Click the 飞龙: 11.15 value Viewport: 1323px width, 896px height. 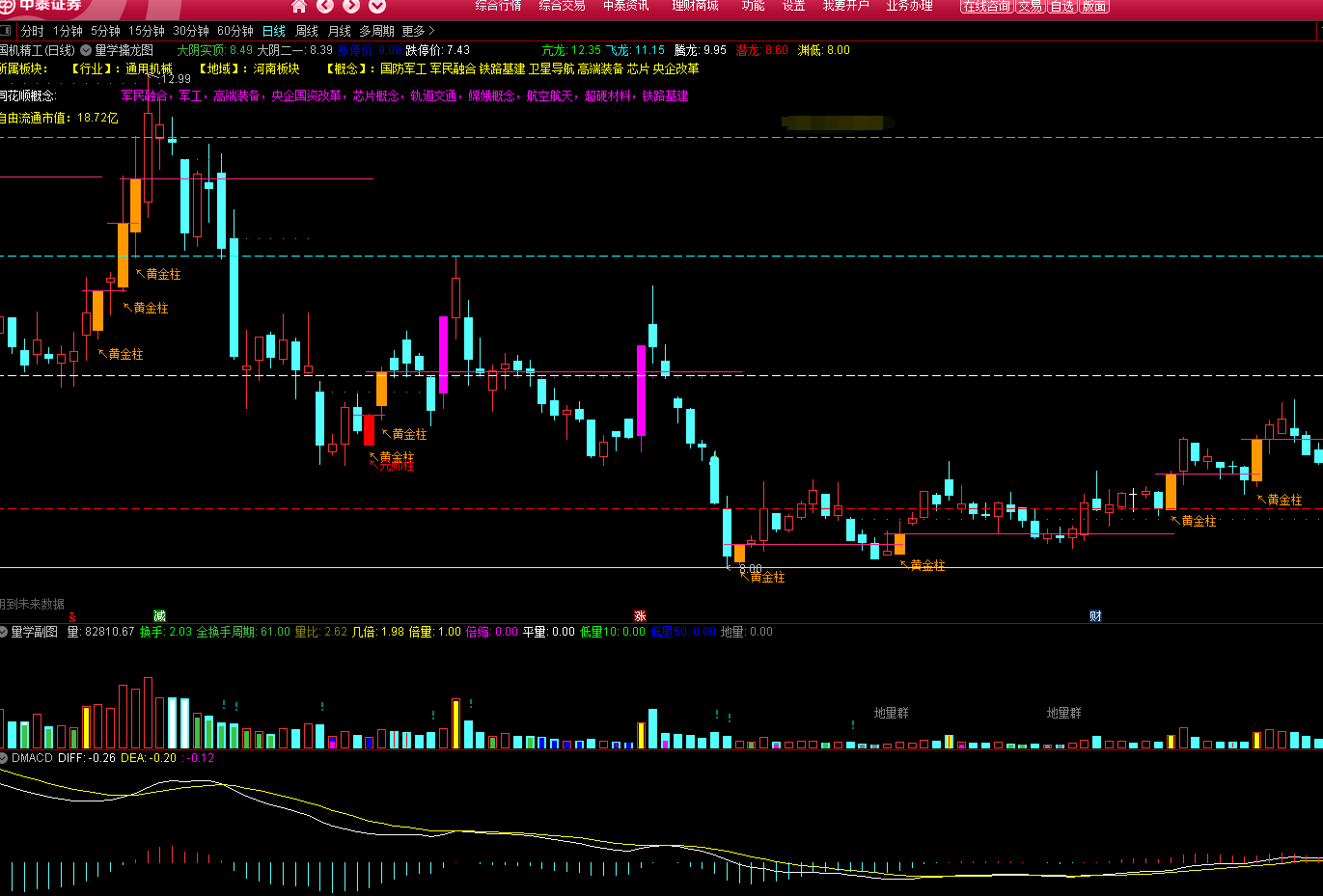coord(635,50)
